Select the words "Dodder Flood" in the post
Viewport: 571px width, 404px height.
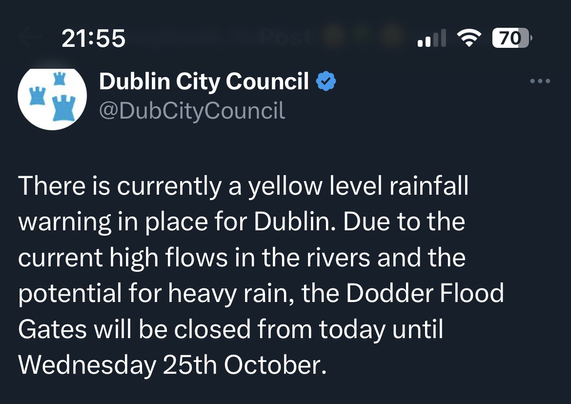point(425,293)
